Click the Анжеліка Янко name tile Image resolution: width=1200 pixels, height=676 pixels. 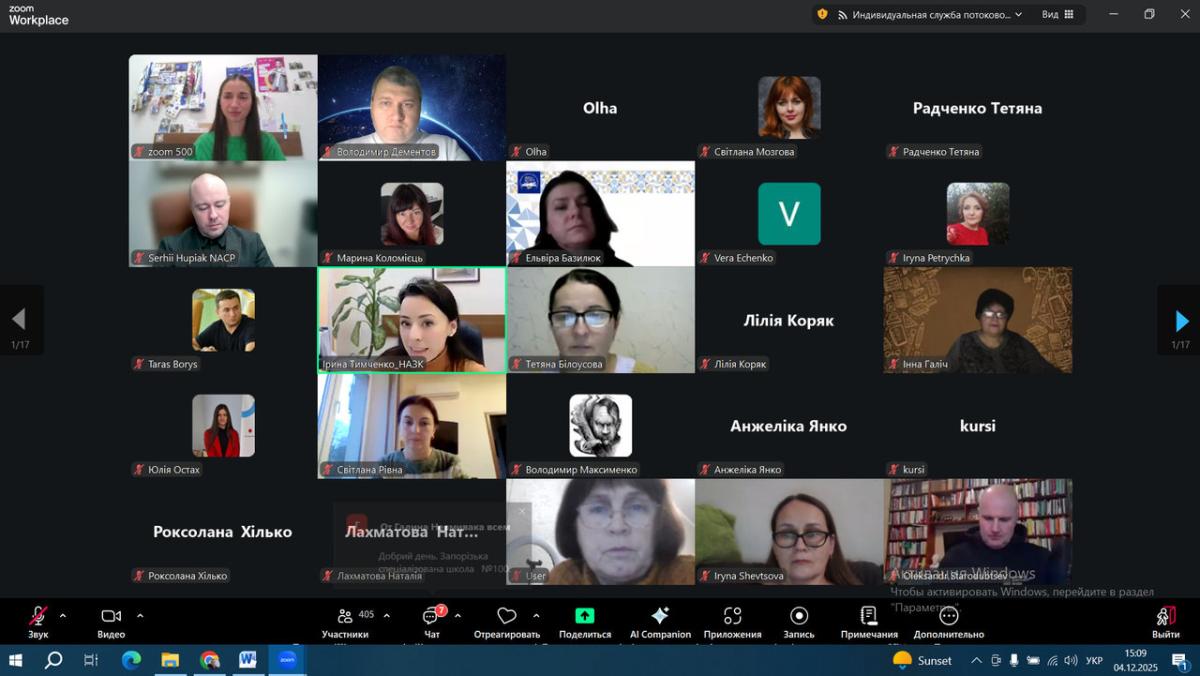pos(789,426)
